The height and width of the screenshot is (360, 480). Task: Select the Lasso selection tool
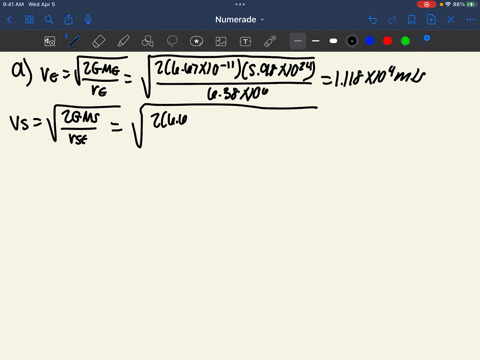tap(172, 41)
